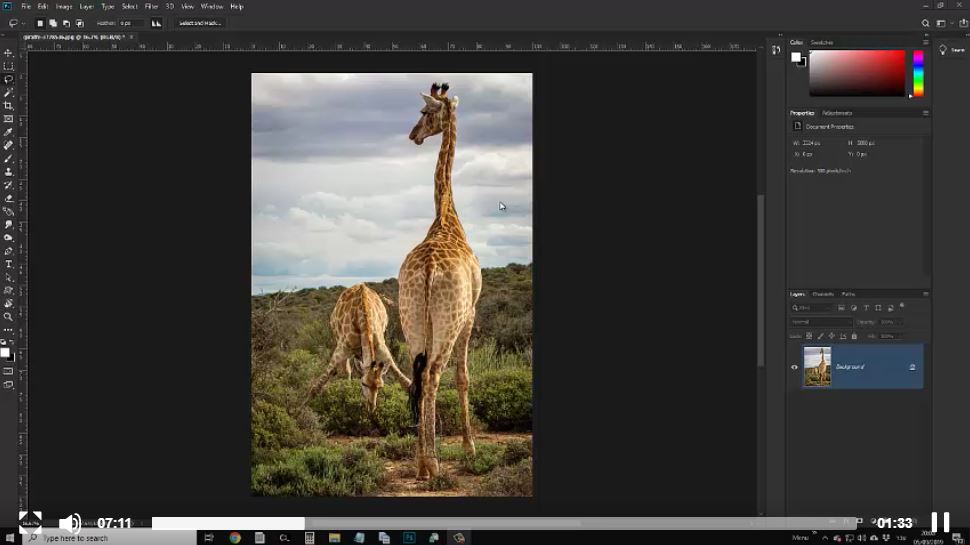Click the search magnifier icon top right

tap(926, 23)
